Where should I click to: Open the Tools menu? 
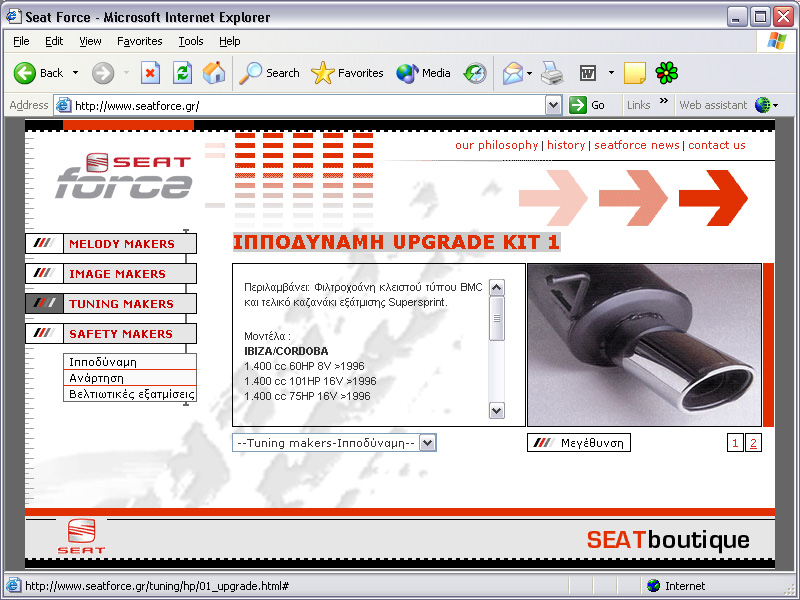pyautogui.click(x=191, y=41)
